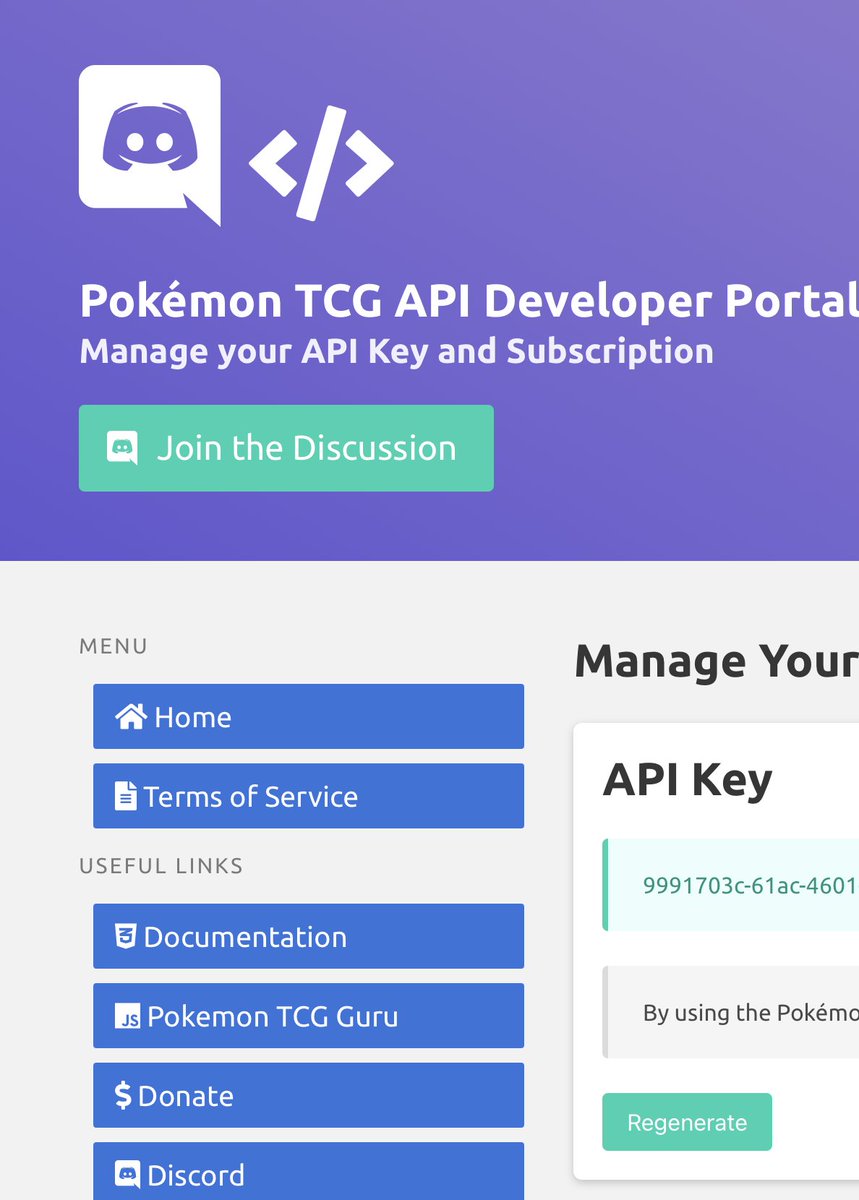The image size is (859, 1200).
Task: Open the Home menu item
Action: [308, 716]
